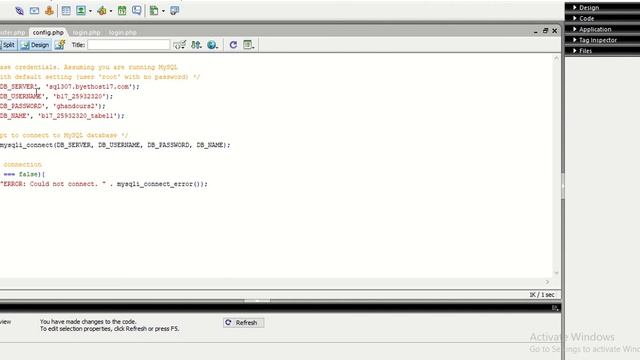Click the 'ghandours2' password string

pos(75,106)
